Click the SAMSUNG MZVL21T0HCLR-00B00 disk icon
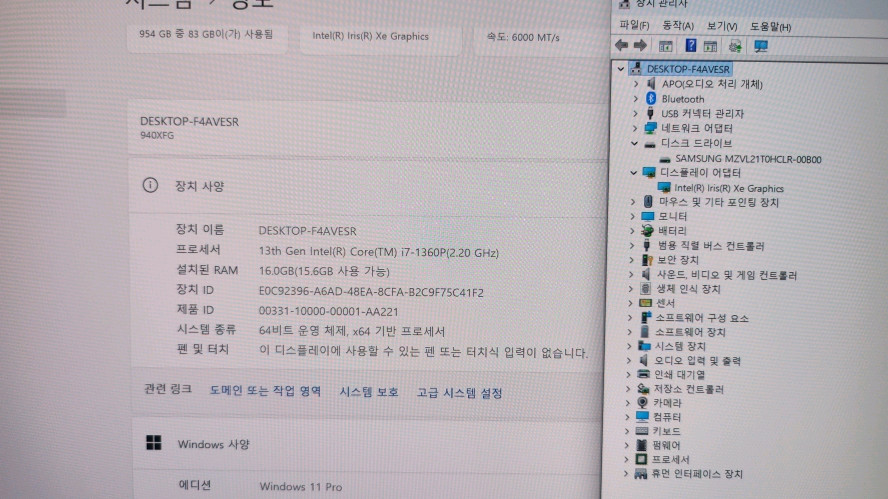Screen dimensions: 888x499 (665, 159)
